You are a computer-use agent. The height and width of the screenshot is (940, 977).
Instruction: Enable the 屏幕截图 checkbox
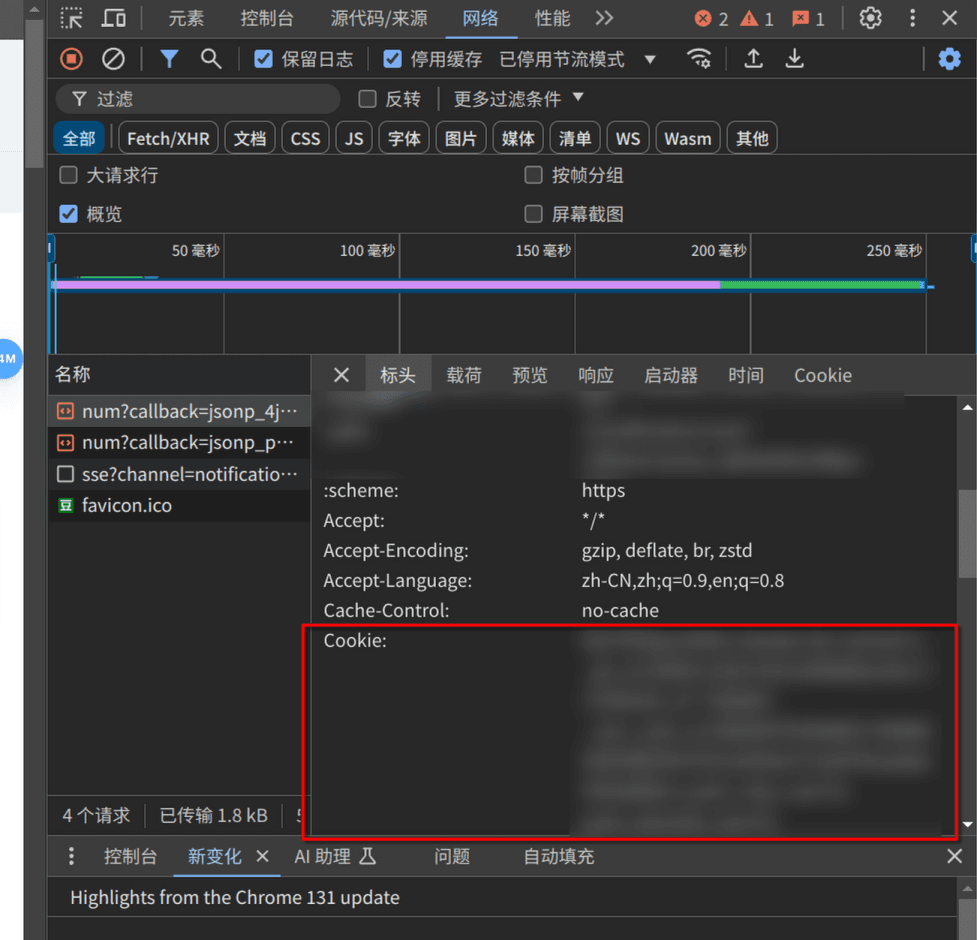point(534,214)
